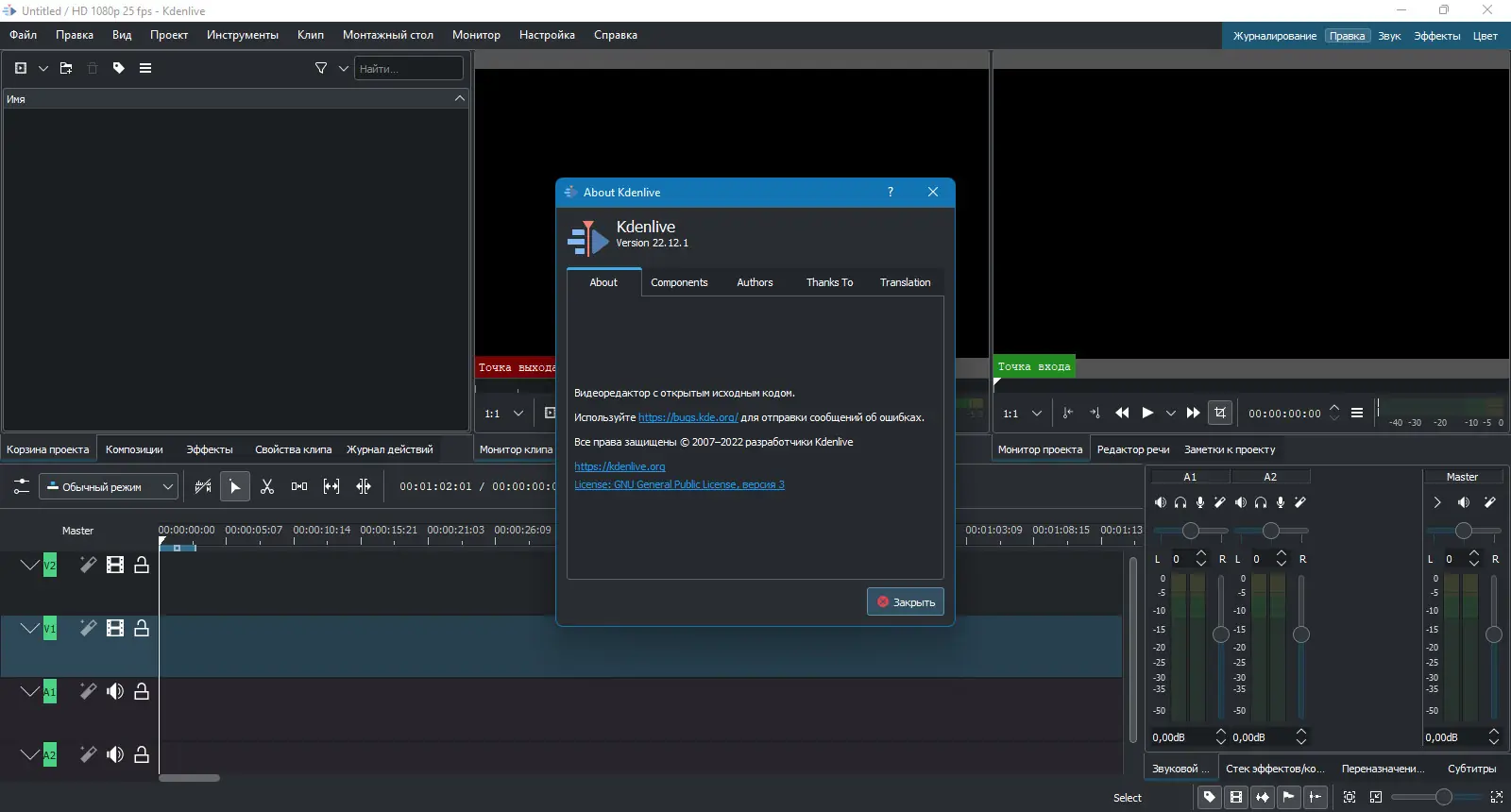1511x812 pixels.
Task: Activate the selection arrow tool
Action: [x=235, y=486]
